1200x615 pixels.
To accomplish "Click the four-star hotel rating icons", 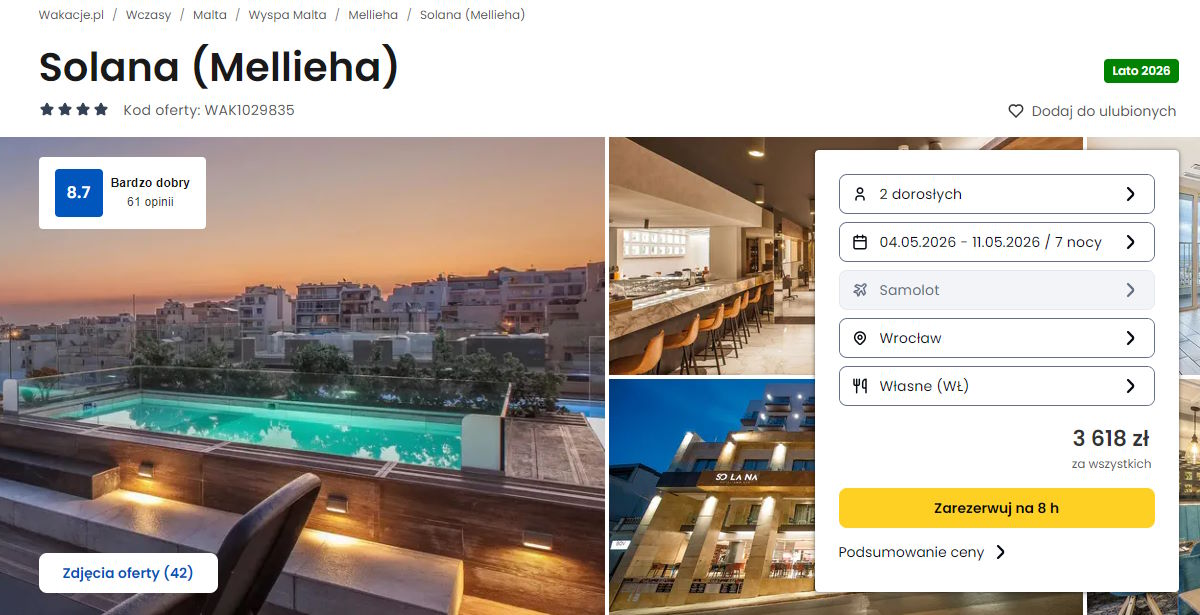I will tap(74, 110).
